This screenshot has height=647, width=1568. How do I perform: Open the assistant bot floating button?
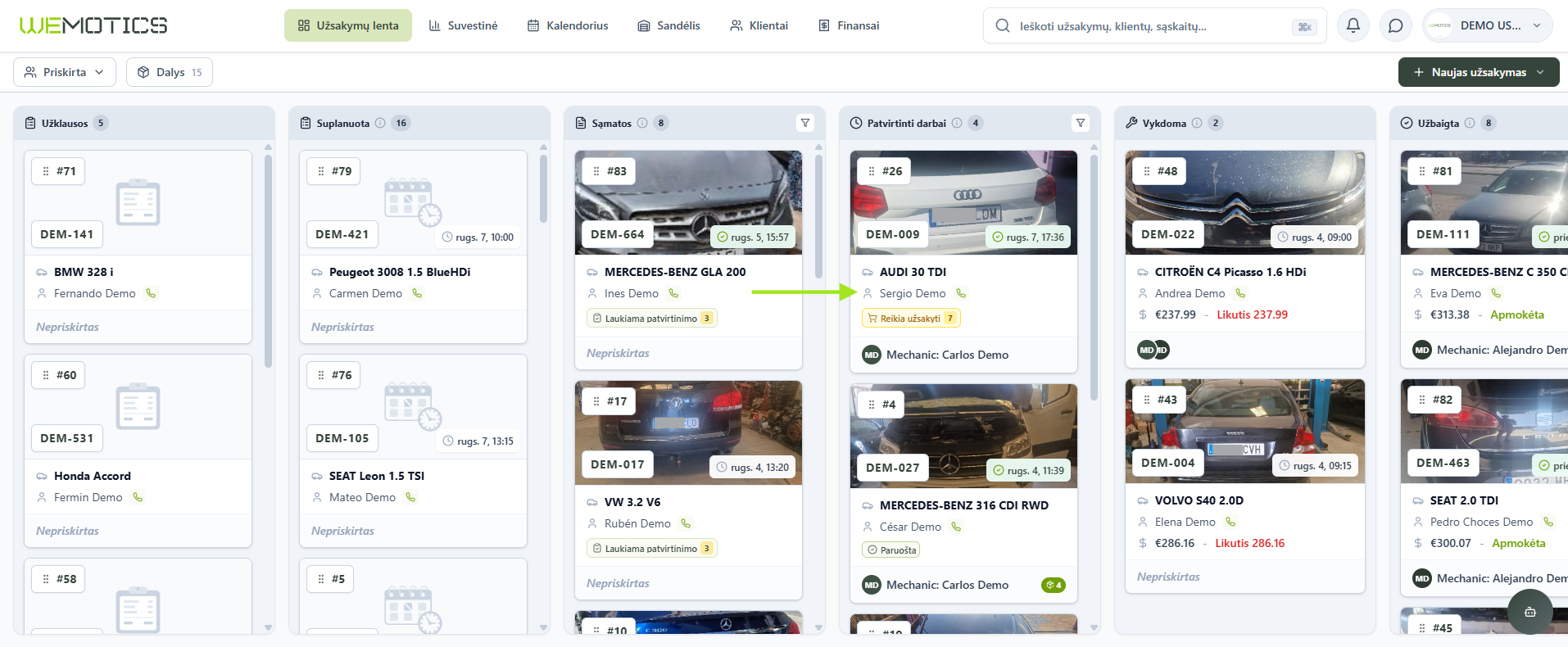coord(1530,612)
